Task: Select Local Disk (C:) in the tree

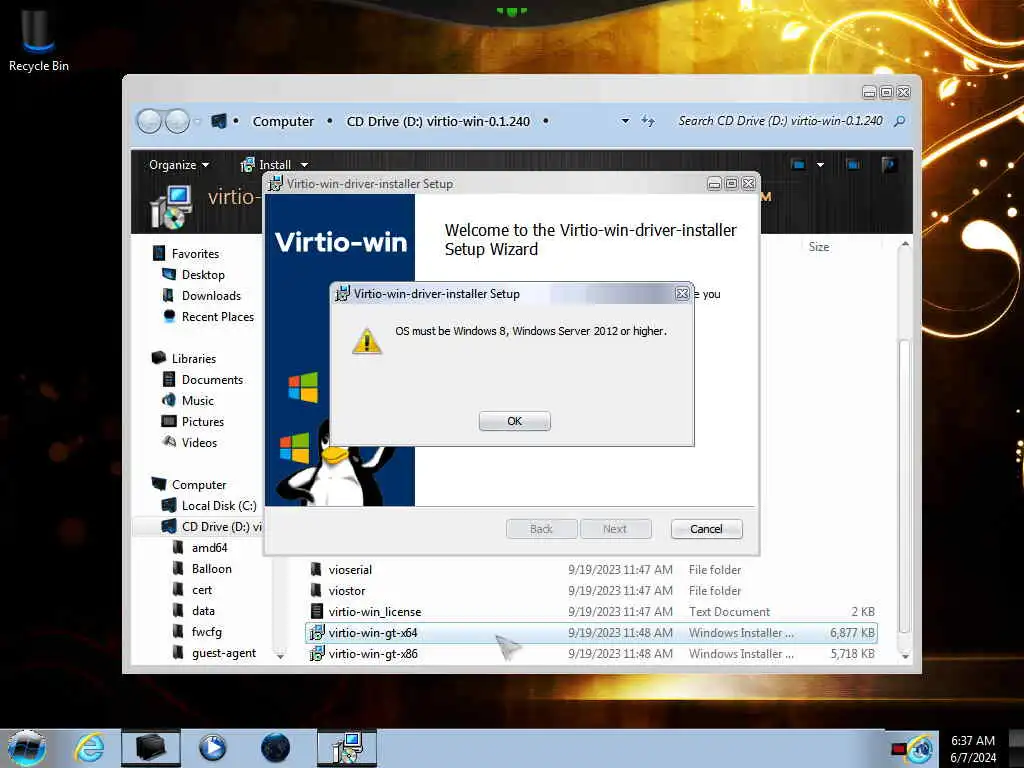Action: 218,505
